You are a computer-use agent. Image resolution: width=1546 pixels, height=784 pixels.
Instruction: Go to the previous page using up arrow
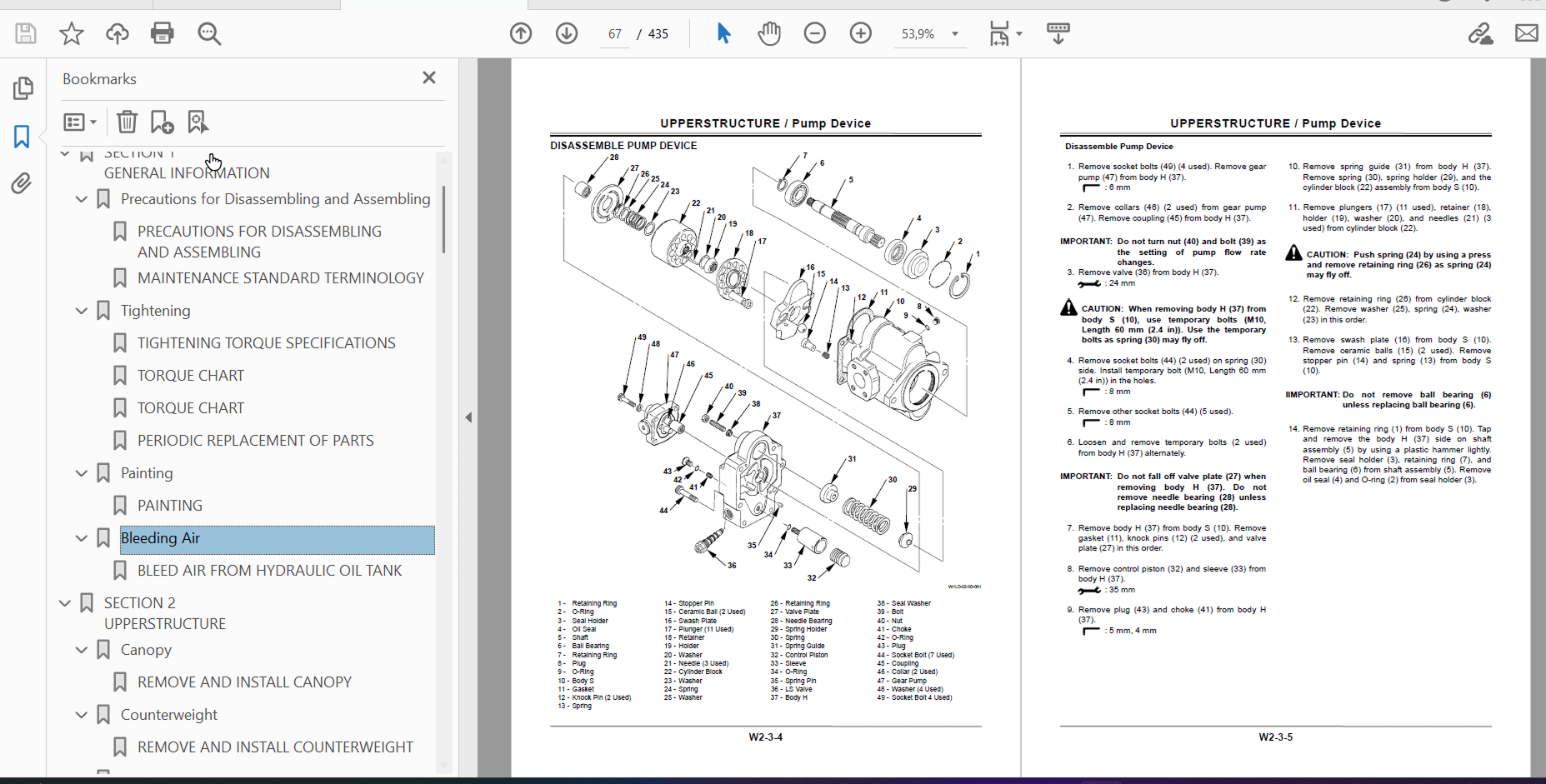pos(521,33)
